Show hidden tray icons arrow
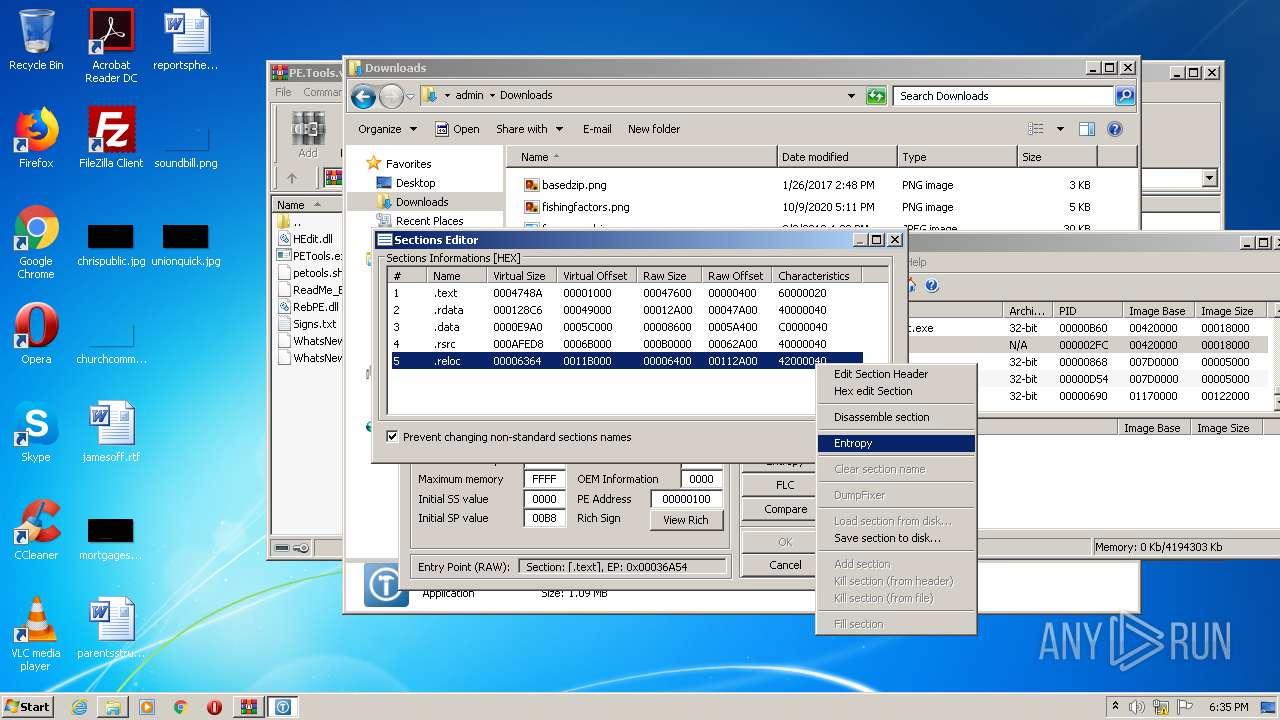 pos(1115,706)
